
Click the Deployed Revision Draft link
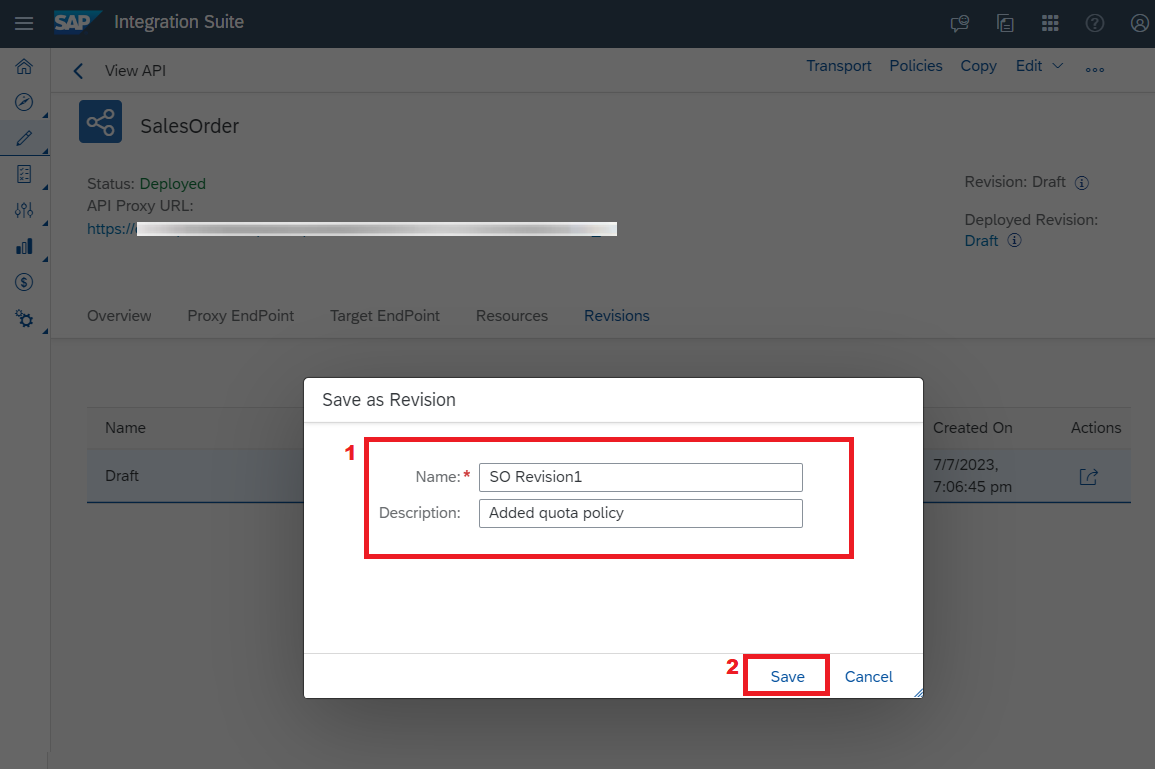(x=981, y=241)
